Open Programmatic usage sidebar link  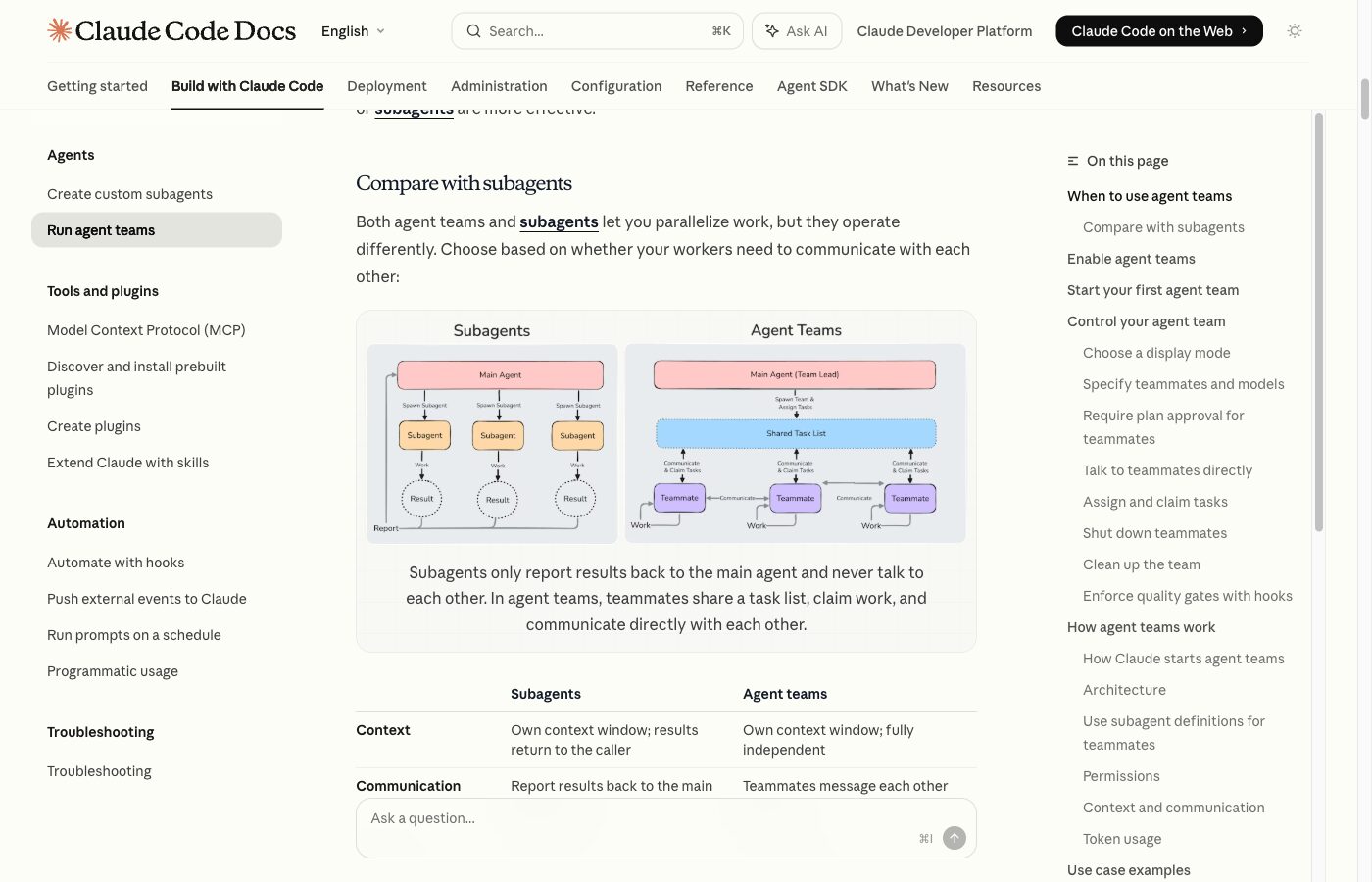coord(113,671)
